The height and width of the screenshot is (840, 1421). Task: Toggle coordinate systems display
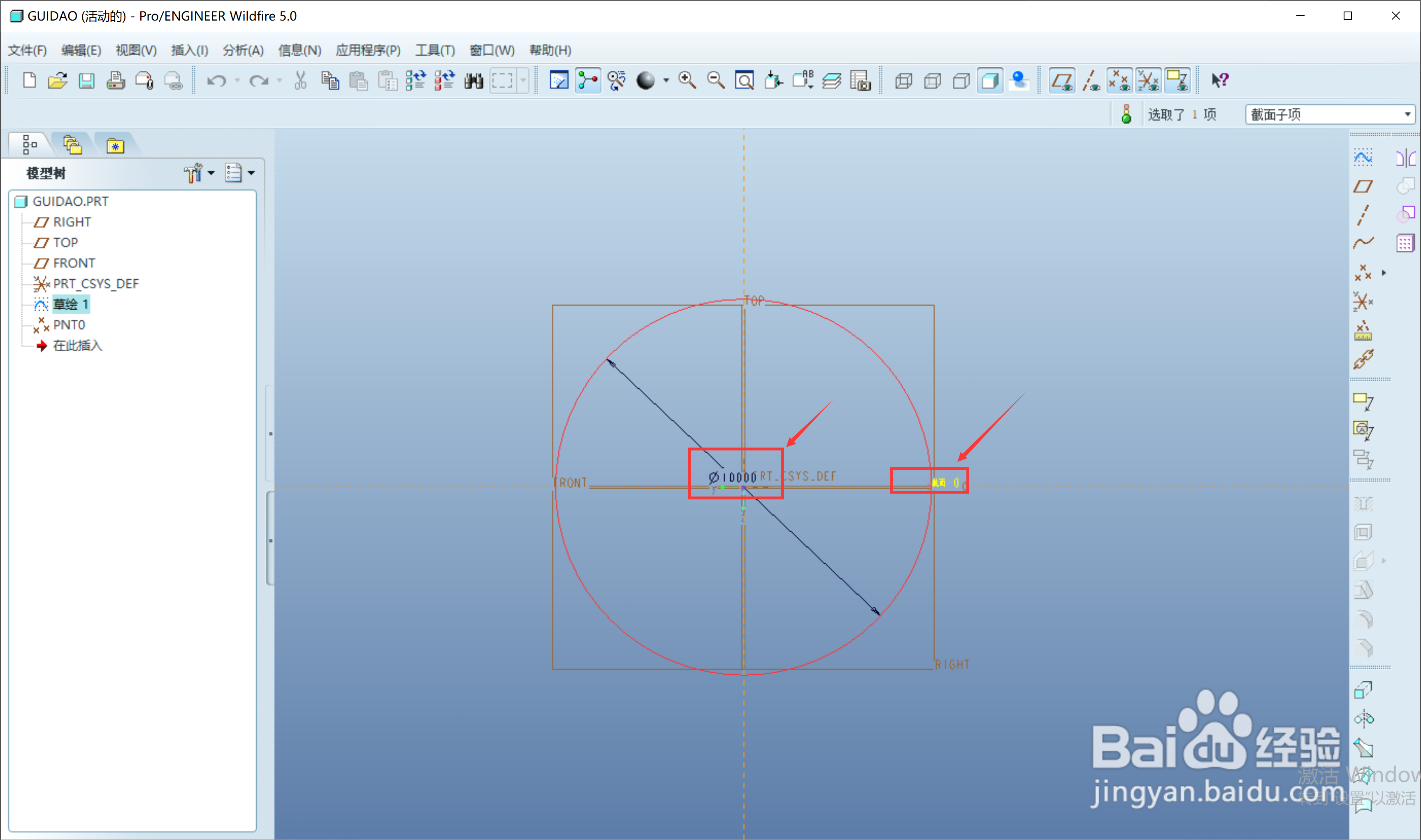point(1148,80)
